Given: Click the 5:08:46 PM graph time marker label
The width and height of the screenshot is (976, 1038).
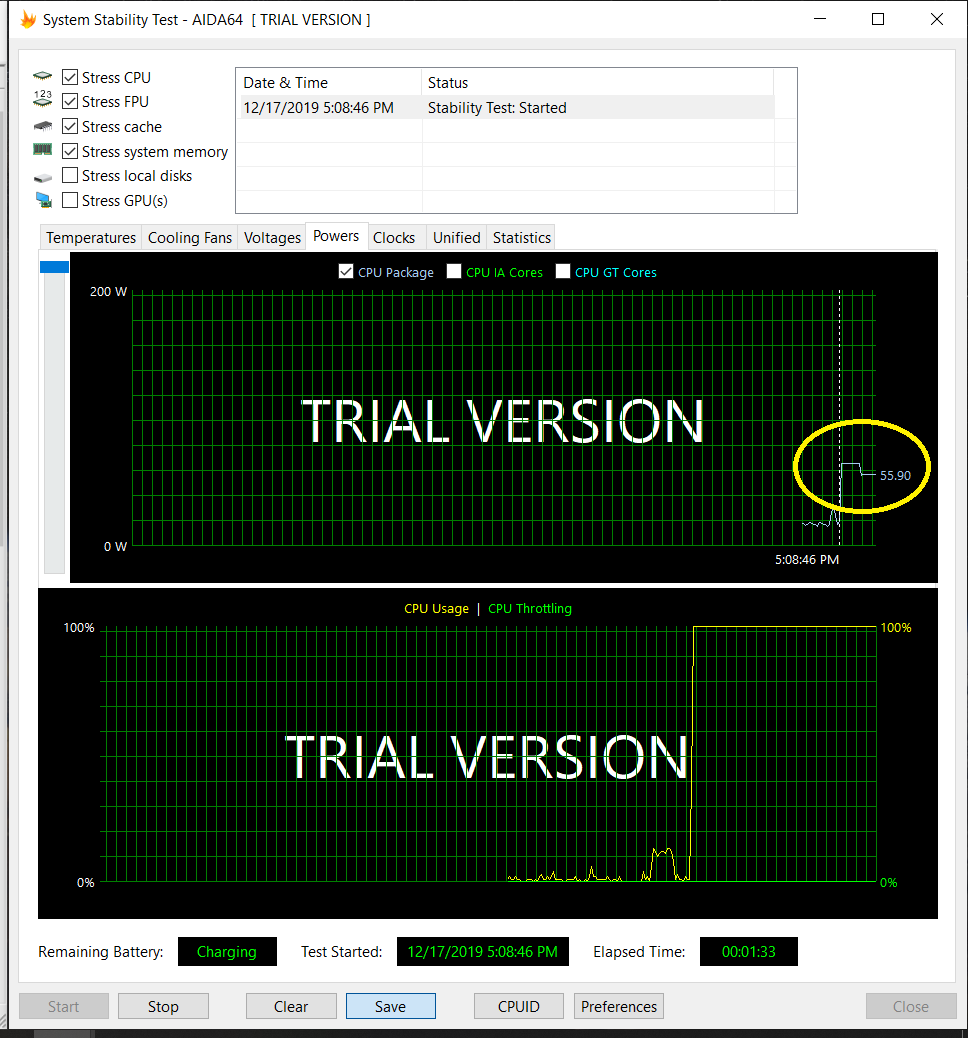Looking at the screenshot, I should (x=807, y=559).
